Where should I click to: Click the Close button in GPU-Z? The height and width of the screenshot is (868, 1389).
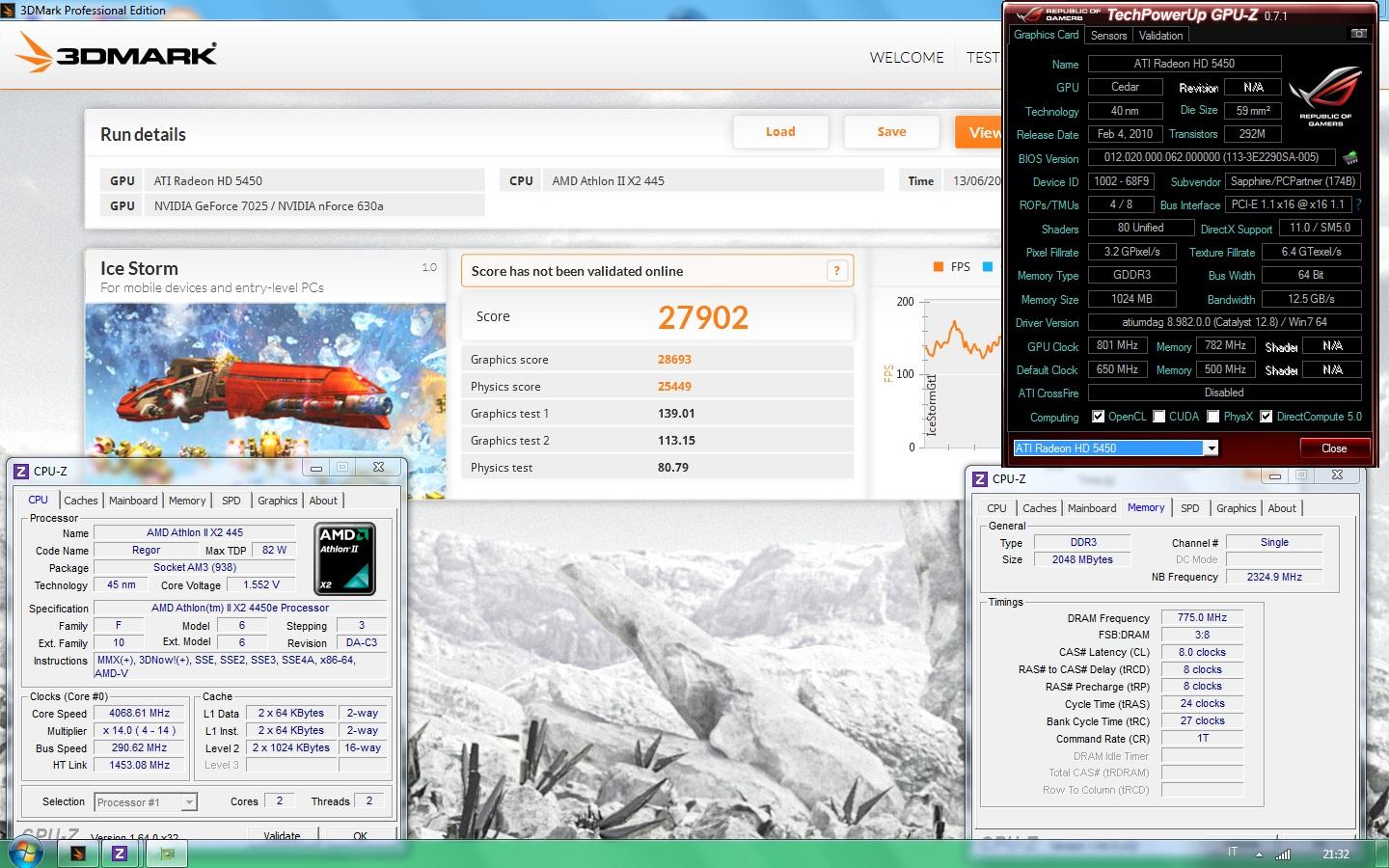tap(1334, 448)
